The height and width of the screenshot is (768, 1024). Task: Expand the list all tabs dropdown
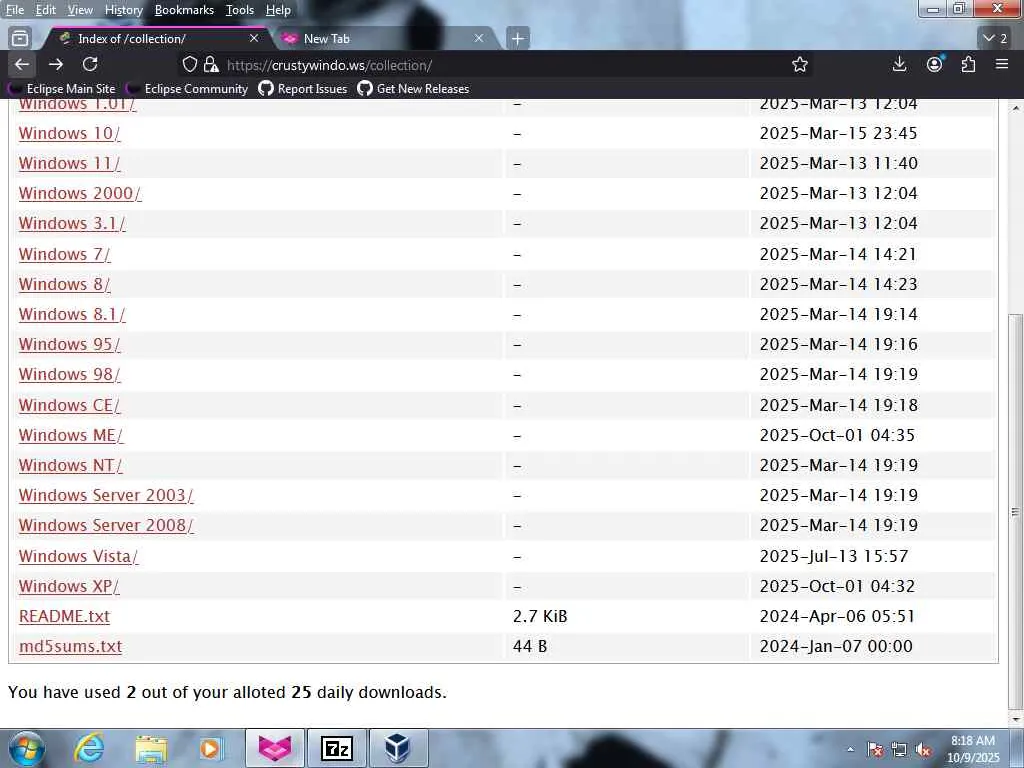click(x=996, y=39)
